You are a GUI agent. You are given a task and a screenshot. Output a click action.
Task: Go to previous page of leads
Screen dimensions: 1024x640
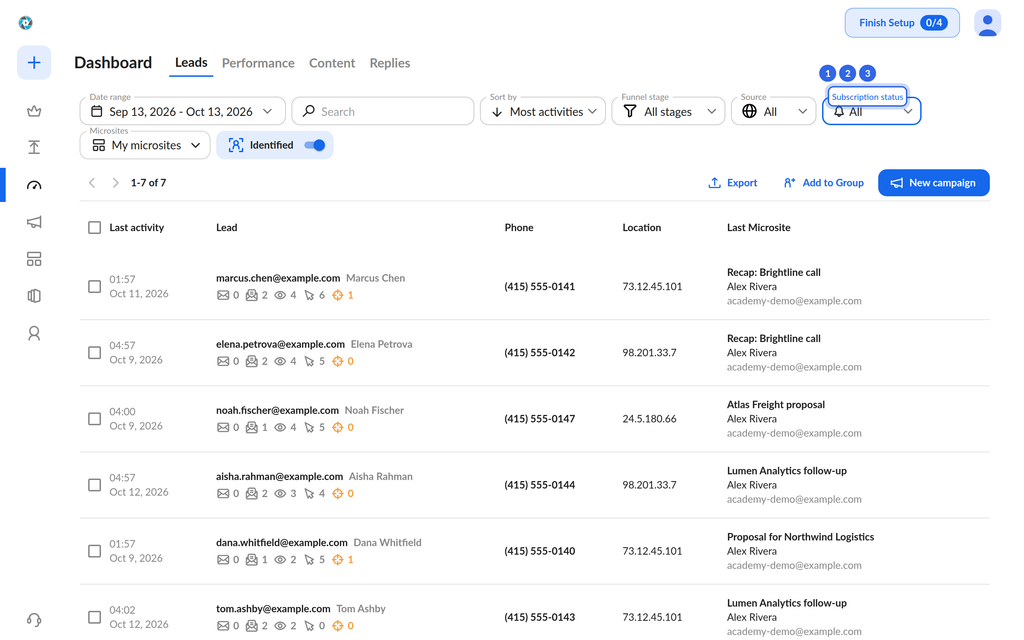pyautogui.click(x=92, y=183)
